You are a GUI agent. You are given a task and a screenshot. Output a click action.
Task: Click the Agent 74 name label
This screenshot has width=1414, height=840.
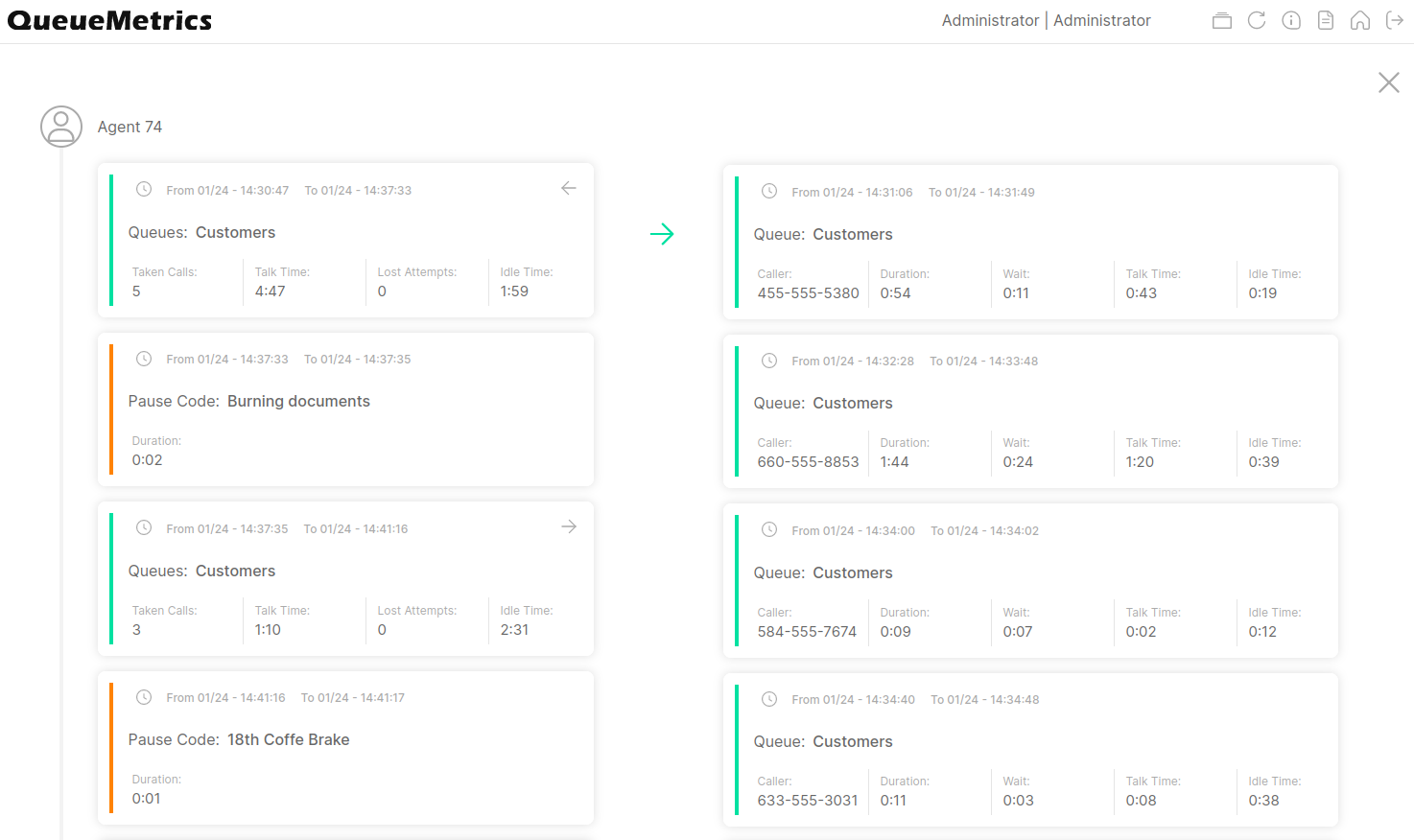click(130, 127)
